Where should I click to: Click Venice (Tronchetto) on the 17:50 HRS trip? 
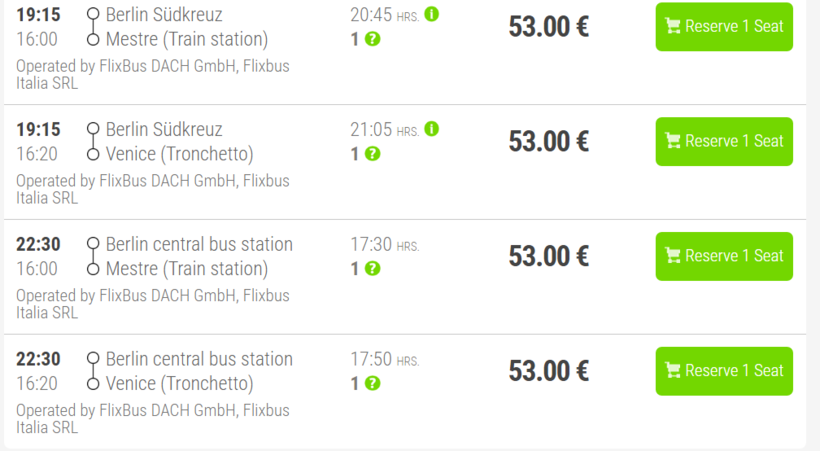click(x=180, y=384)
